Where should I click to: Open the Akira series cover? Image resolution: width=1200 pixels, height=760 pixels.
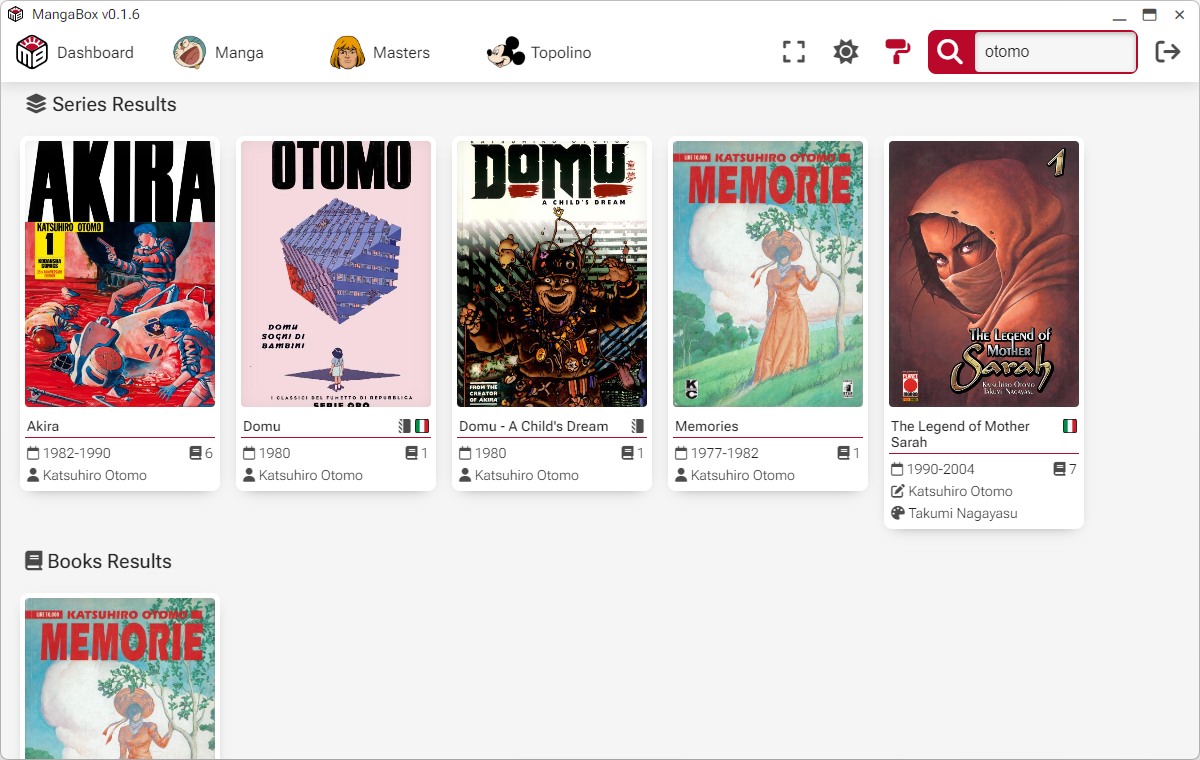[x=120, y=274]
